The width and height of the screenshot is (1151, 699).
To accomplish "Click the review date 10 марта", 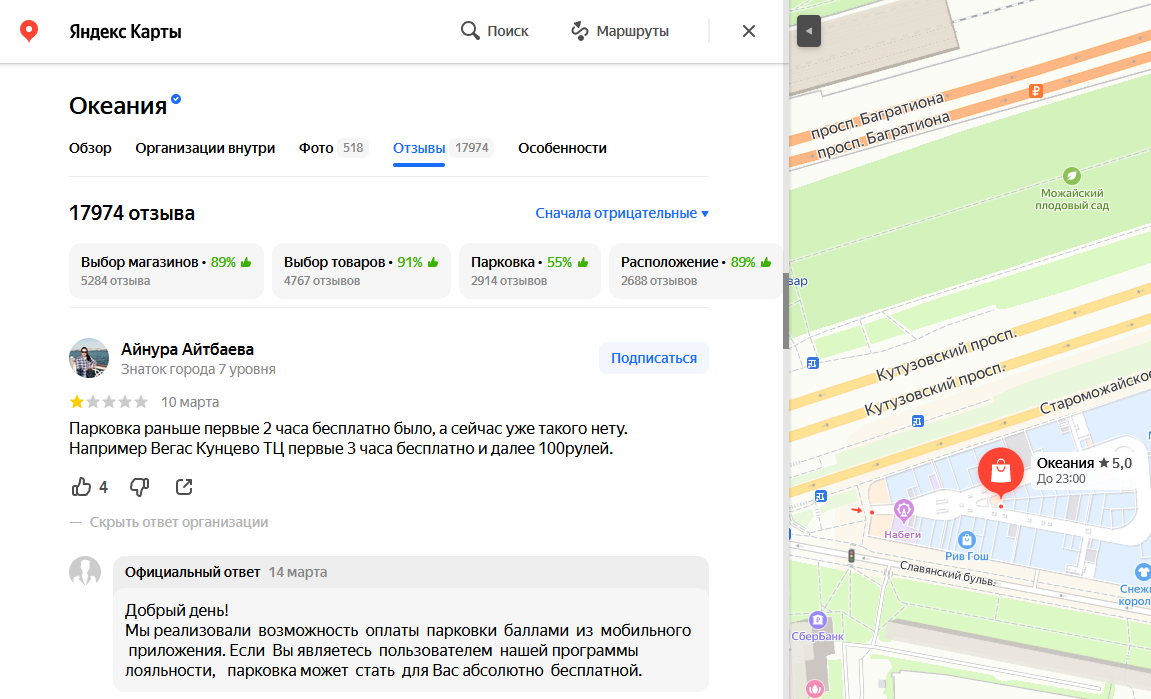I will click(190, 402).
